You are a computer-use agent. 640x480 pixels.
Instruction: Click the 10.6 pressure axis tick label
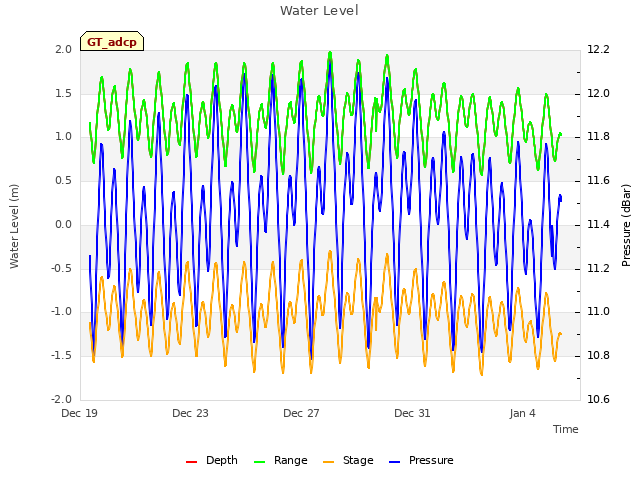(x=598, y=399)
